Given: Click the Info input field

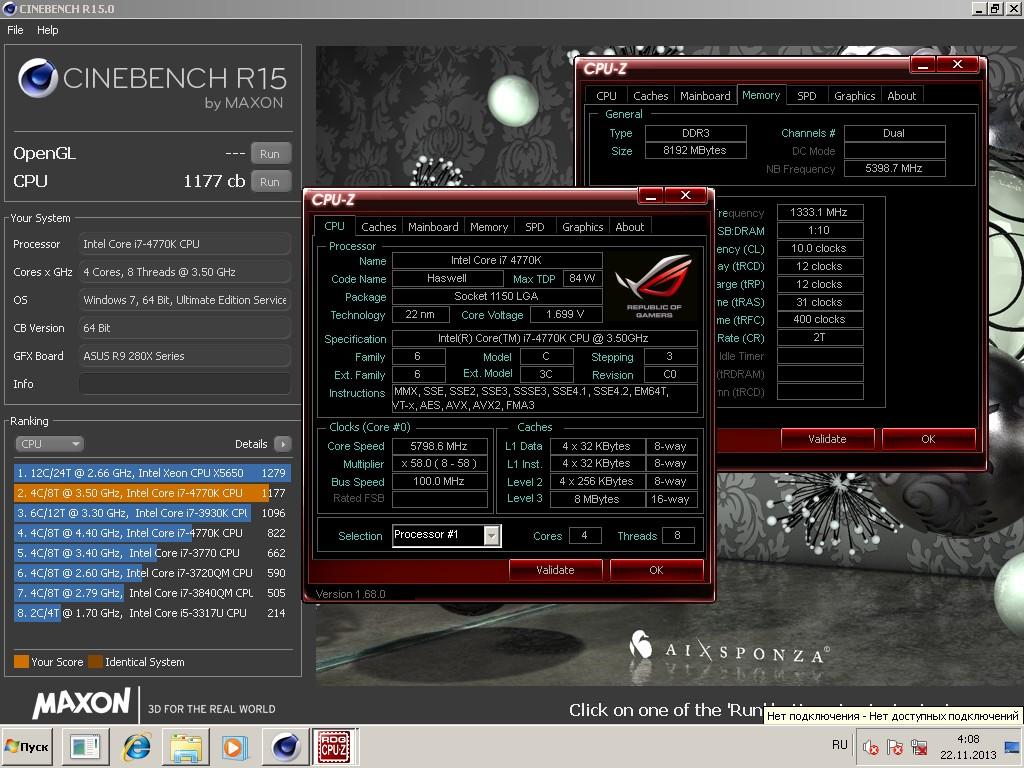Looking at the screenshot, I should [185, 384].
